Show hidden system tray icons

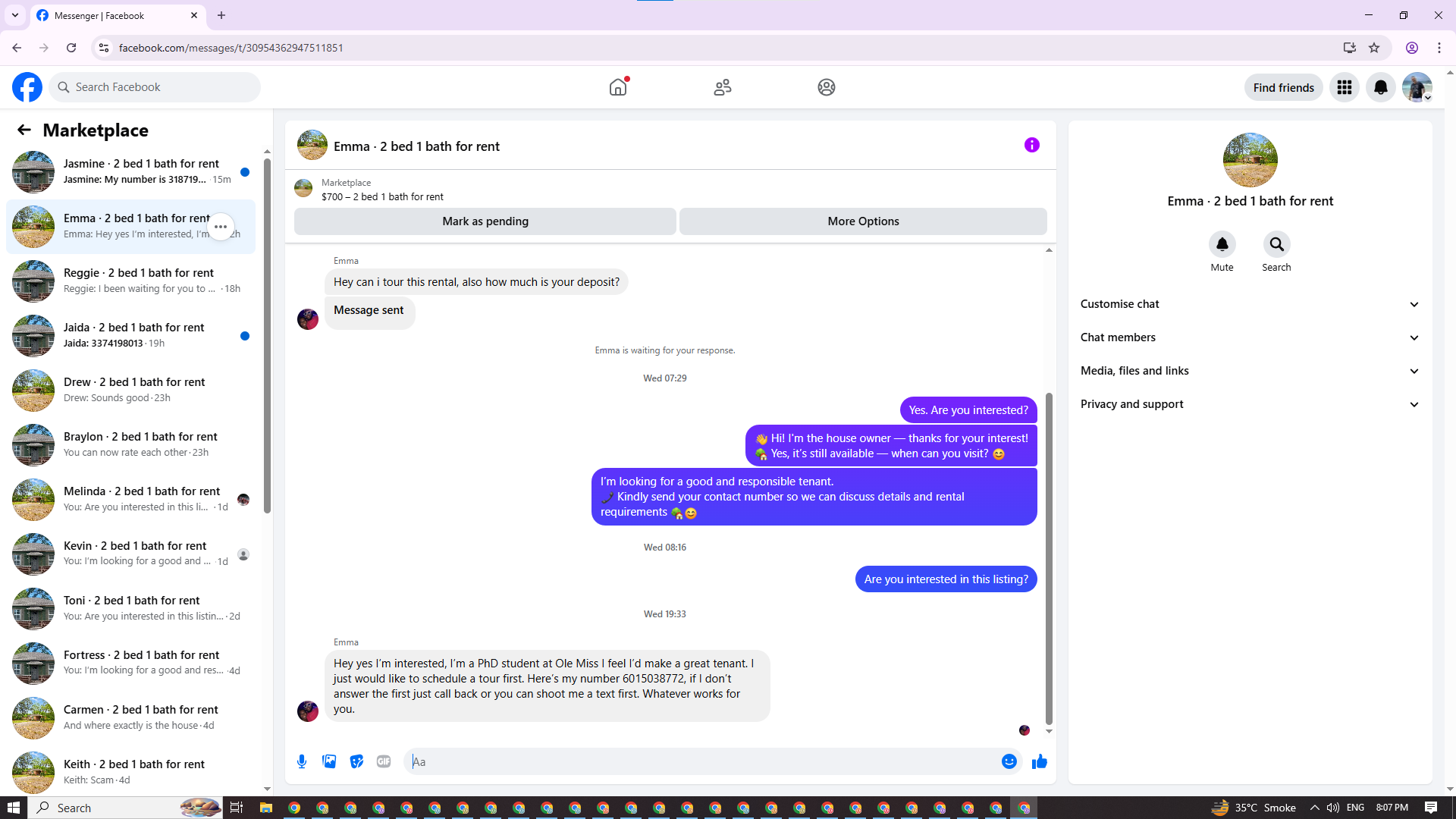[1314, 808]
